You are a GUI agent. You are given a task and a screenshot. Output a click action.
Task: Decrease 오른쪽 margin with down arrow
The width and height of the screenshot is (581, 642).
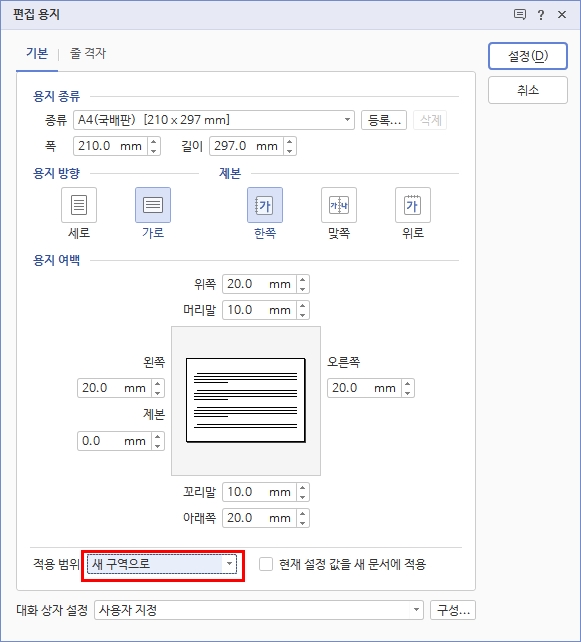tap(407, 393)
